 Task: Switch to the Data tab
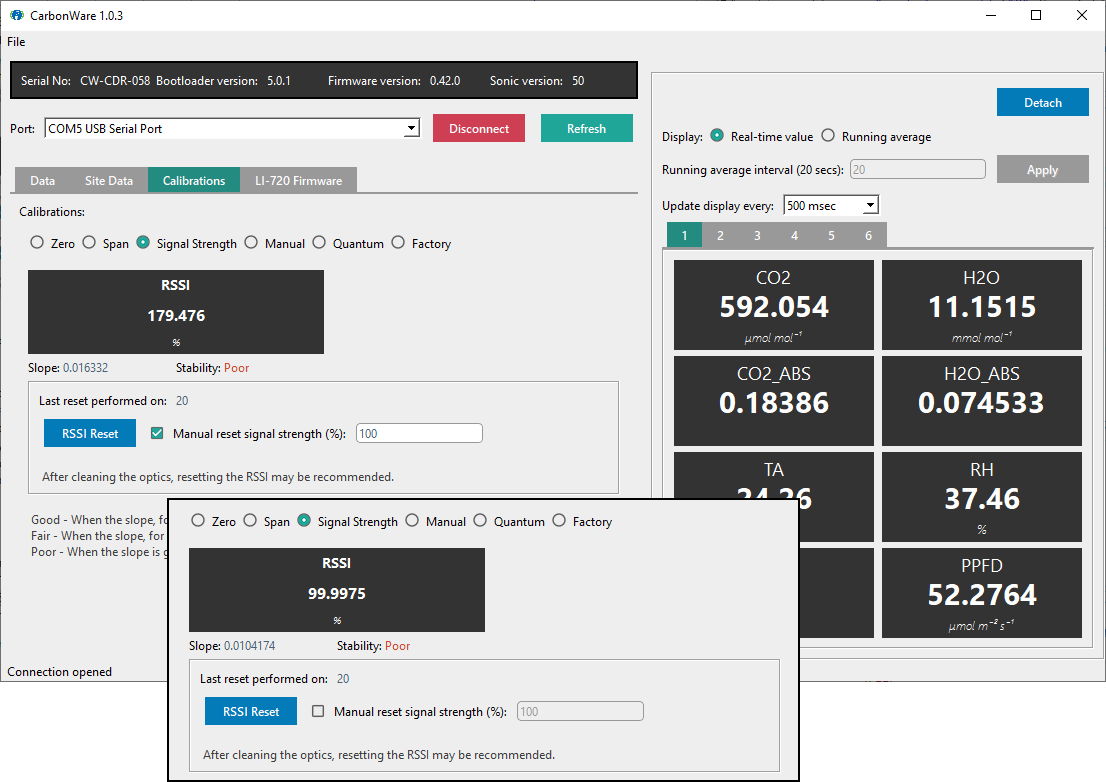(x=42, y=181)
